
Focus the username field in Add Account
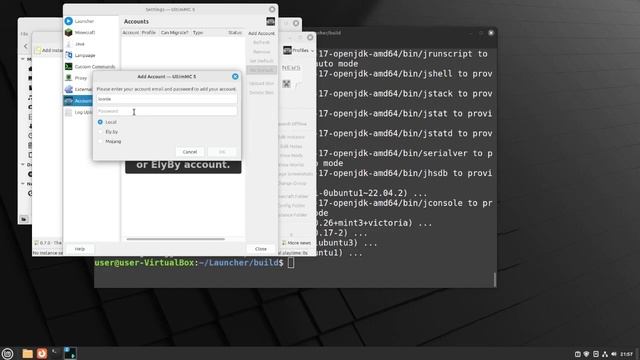point(167,99)
